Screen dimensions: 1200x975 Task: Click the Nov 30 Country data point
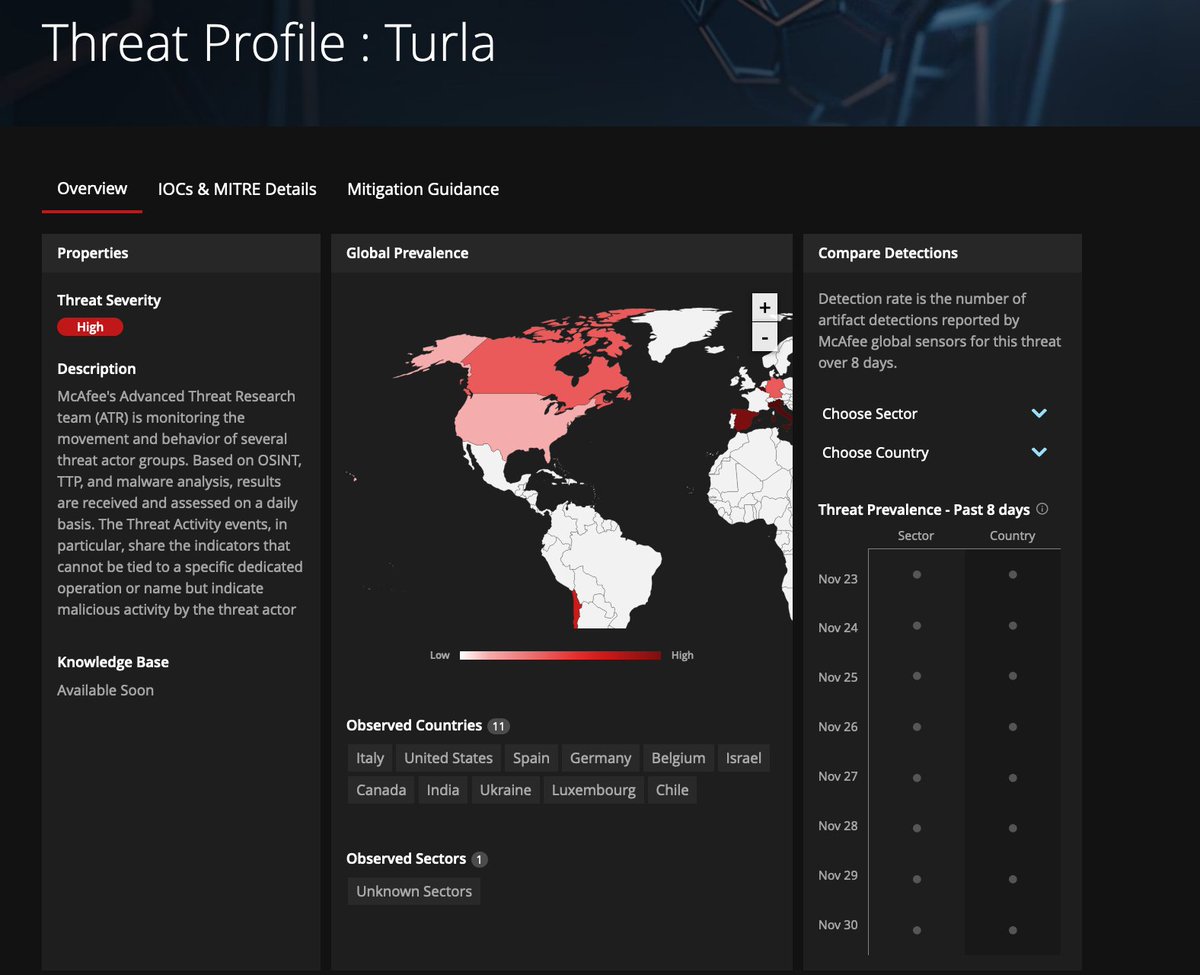[x=1013, y=930]
